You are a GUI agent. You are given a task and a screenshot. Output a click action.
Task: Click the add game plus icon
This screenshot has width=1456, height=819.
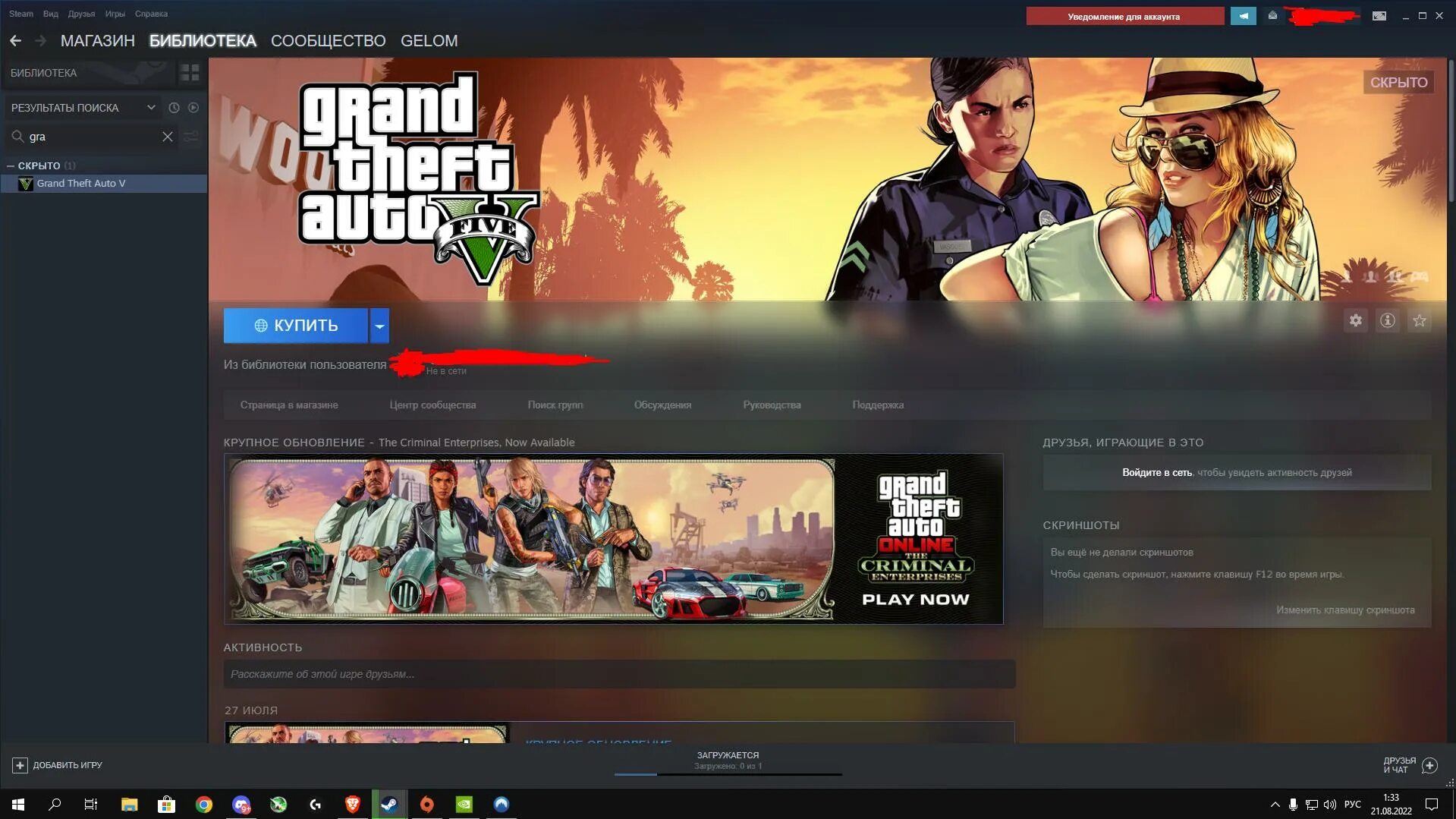(20, 765)
